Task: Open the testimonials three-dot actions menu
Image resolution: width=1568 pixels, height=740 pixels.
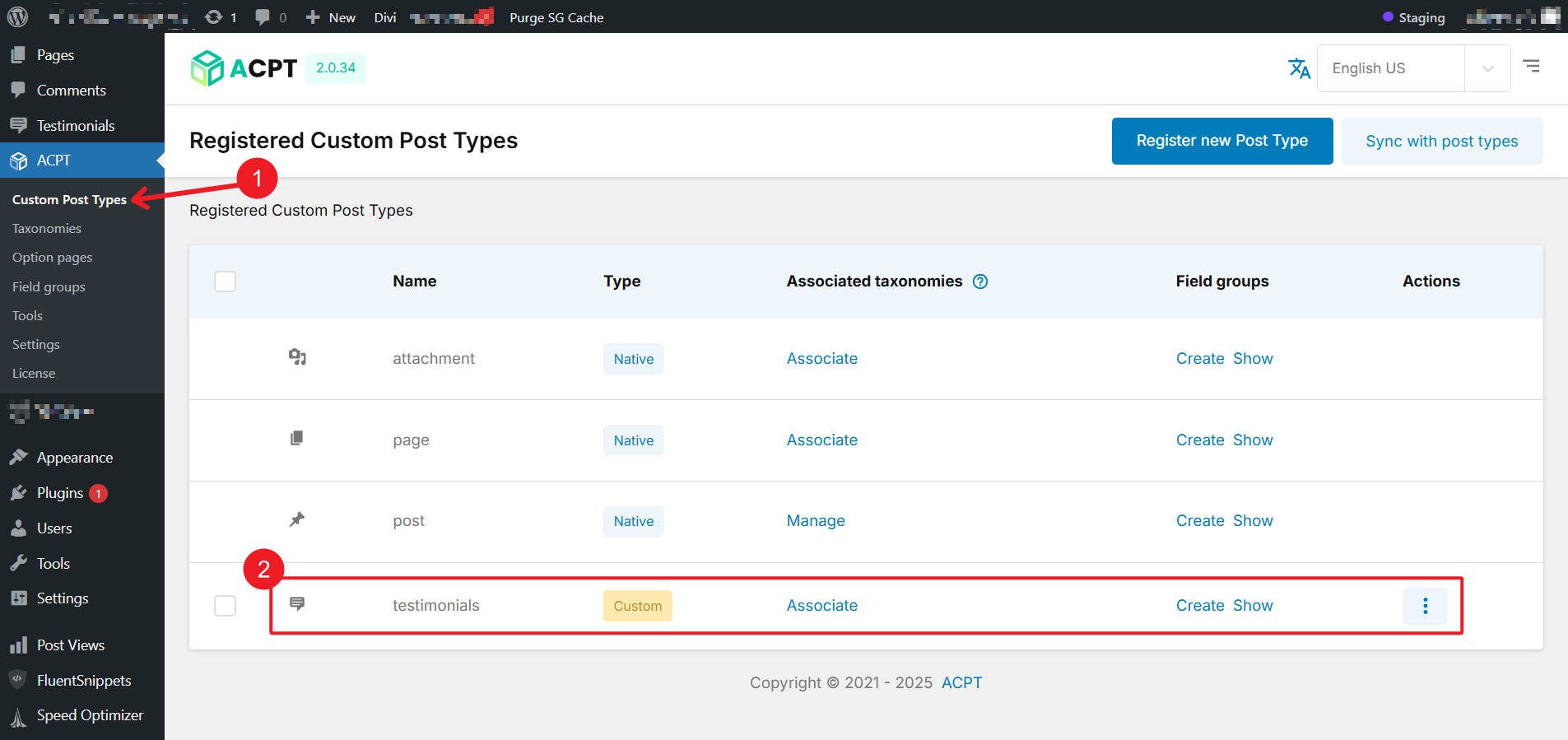Action: click(1425, 607)
